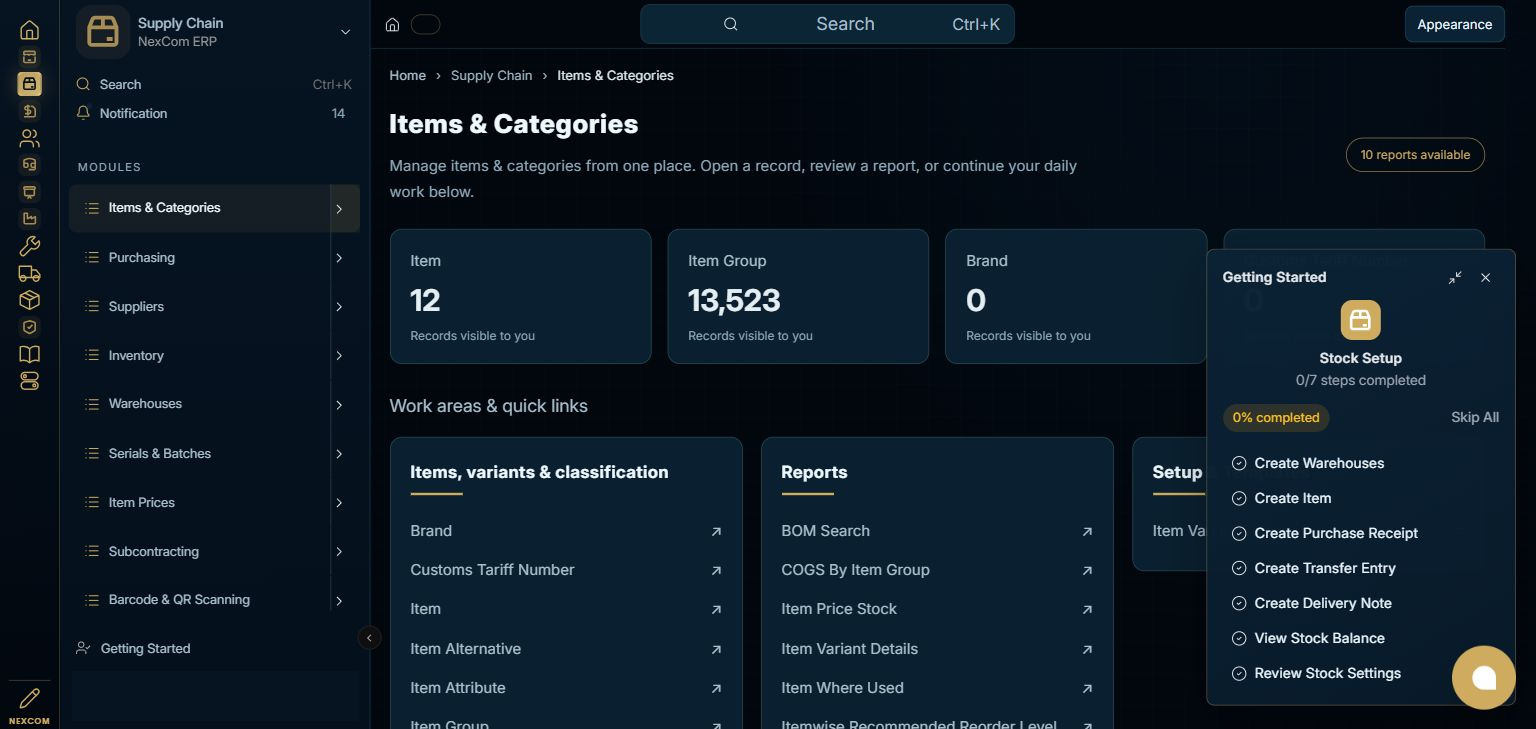Click the arrow icon on the Brand link row
The height and width of the screenshot is (729, 1536).
[716, 532]
